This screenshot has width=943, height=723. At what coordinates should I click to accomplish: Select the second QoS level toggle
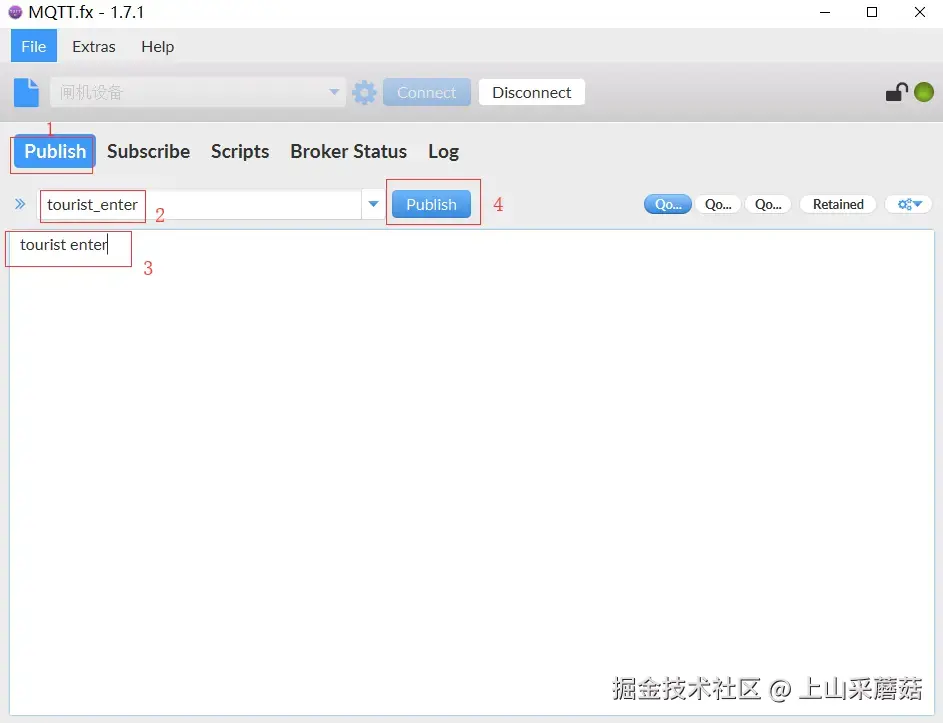(x=718, y=205)
